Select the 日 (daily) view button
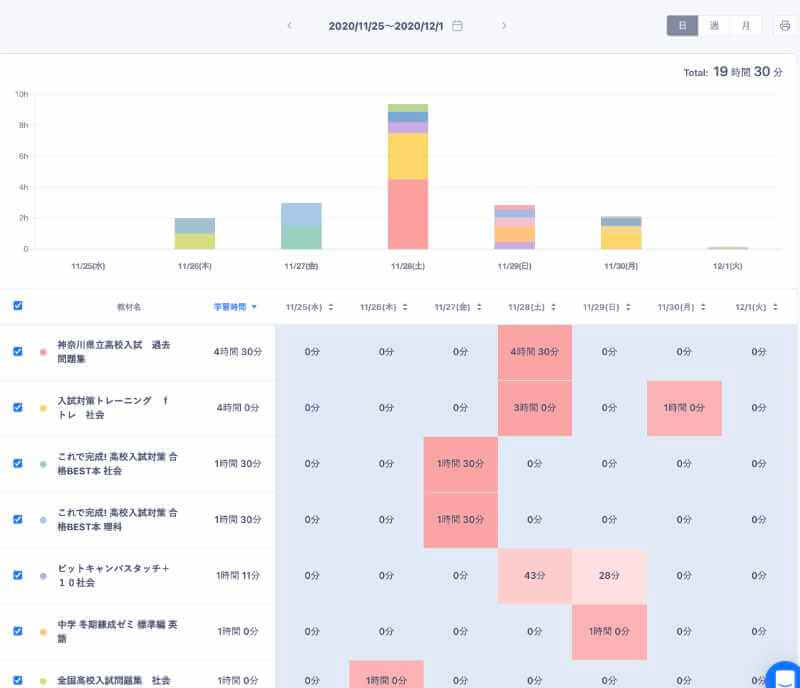 click(x=682, y=26)
